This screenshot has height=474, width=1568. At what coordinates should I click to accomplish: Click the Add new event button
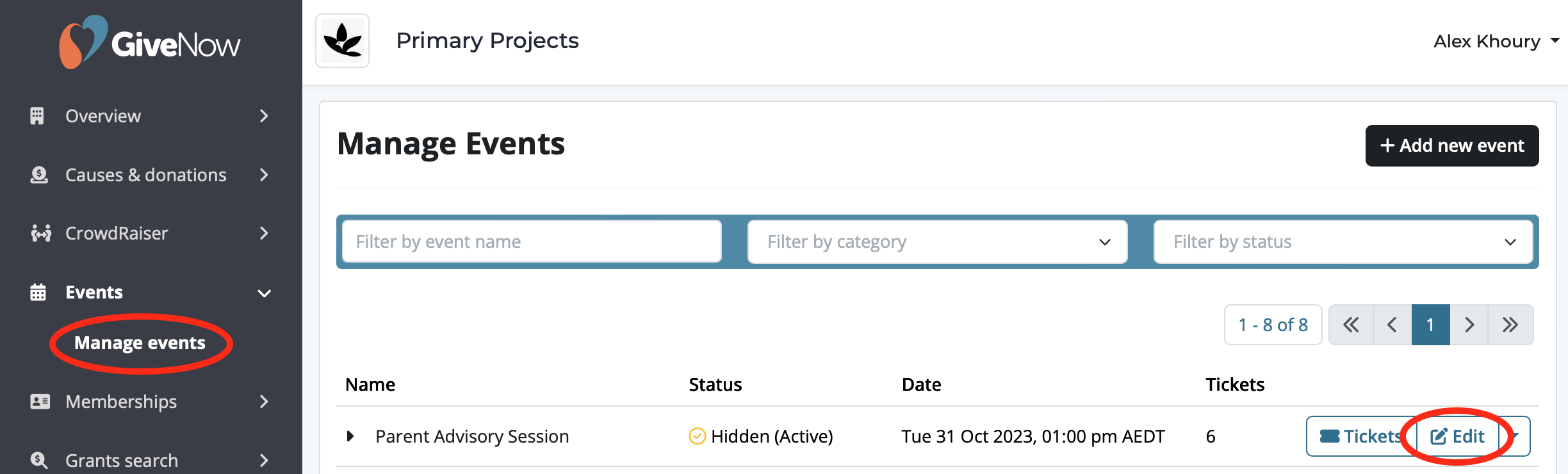(1452, 145)
